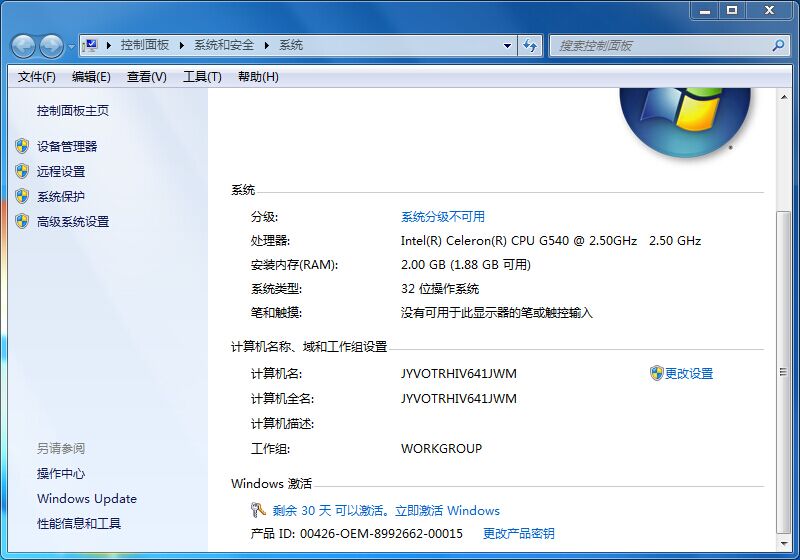Viewport: 800px width, 560px height.
Task: Click the Forward navigation arrow button
Action: [x=51, y=46]
